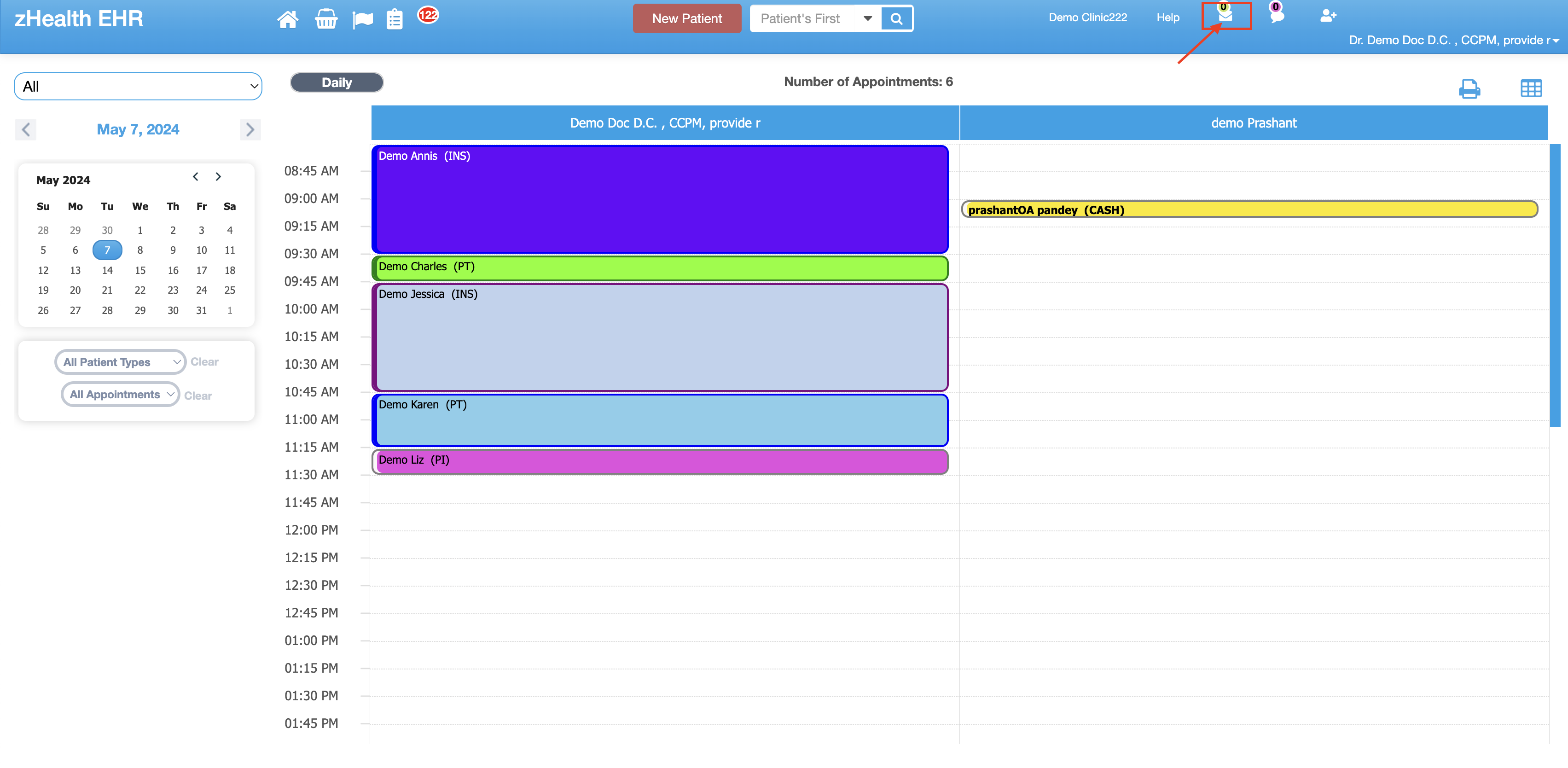
Task: Select May 7 in mini calendar
Action: point(107,250)
